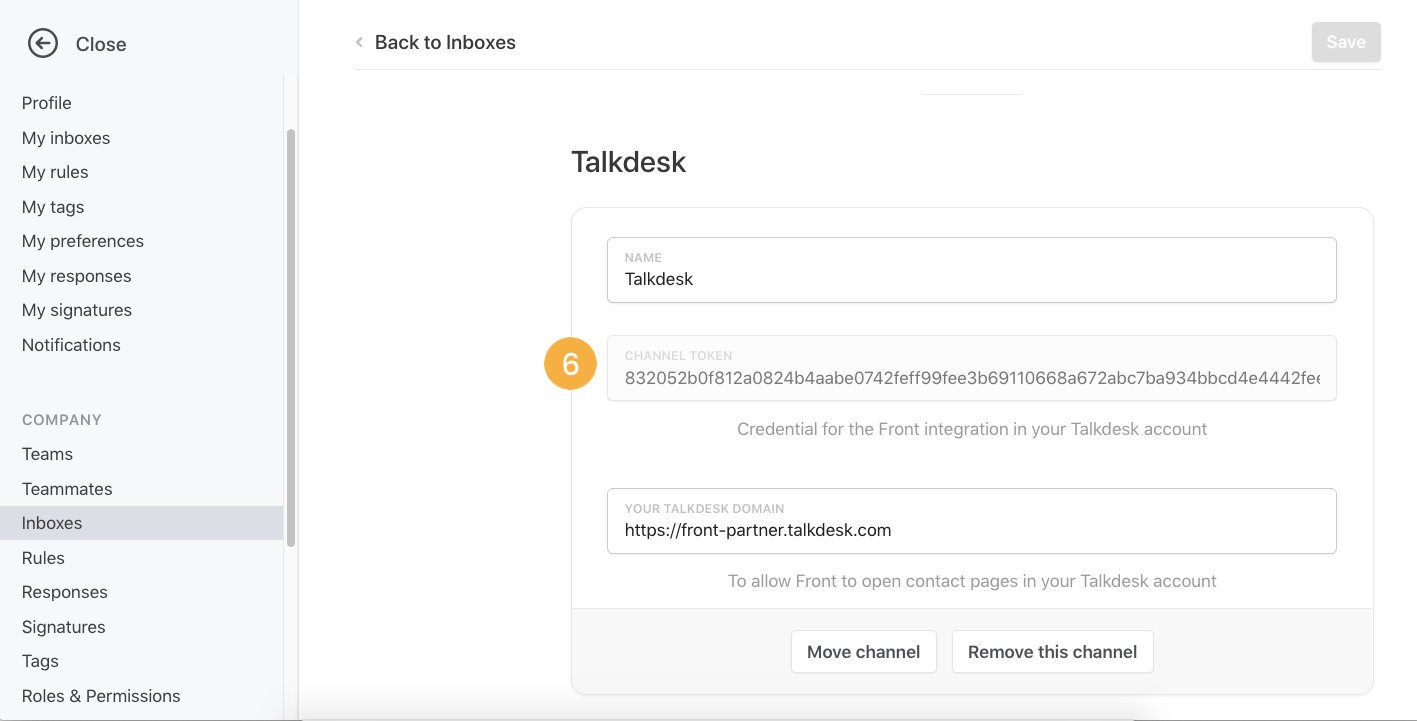Click the sidebar vertical scrollbar
Image resolution: width=1417 pixels, height=721 pixels.
(291, 337)
